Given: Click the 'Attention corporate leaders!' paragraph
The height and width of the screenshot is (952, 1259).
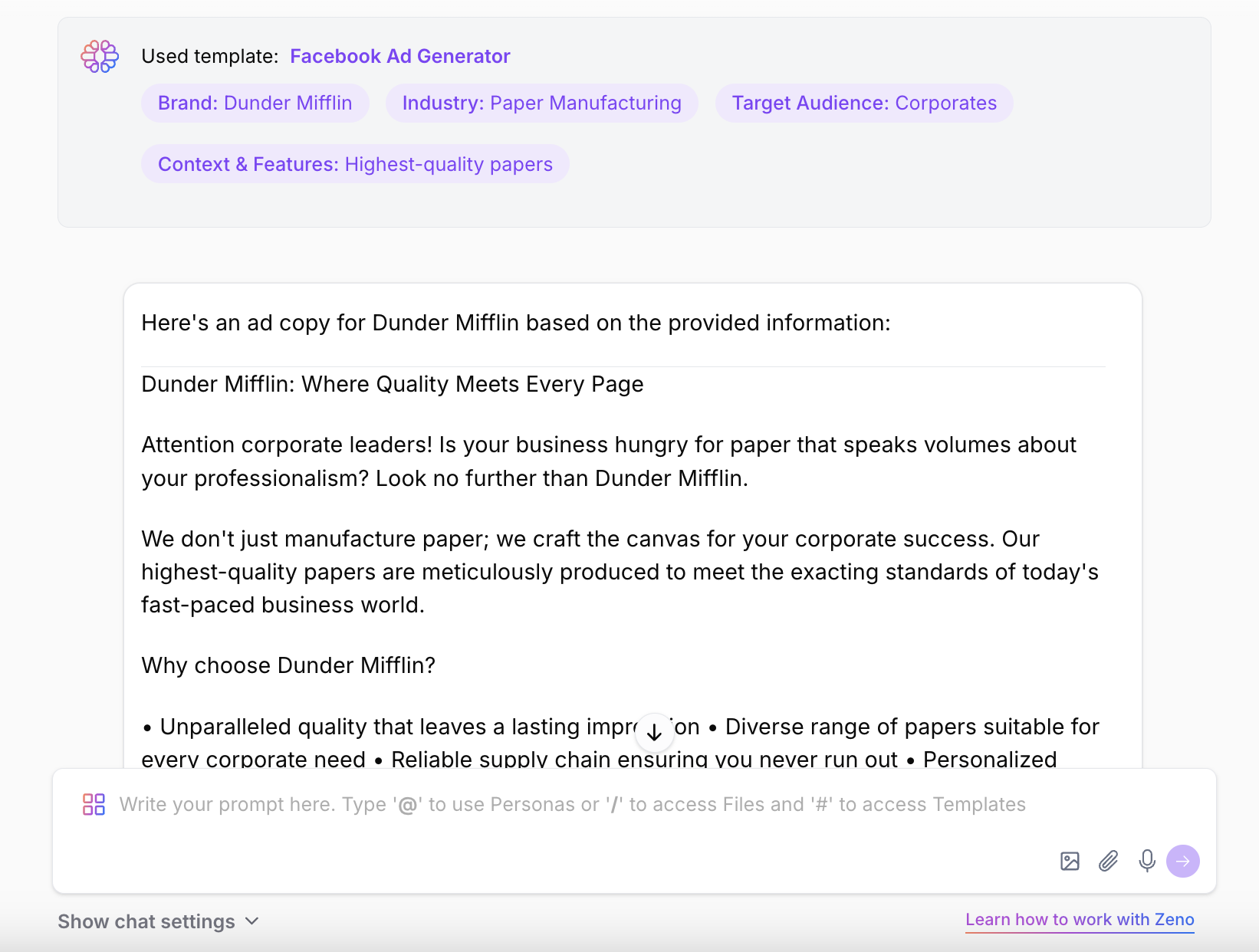Looking at the screenshot, I should (x=609, y=461).
